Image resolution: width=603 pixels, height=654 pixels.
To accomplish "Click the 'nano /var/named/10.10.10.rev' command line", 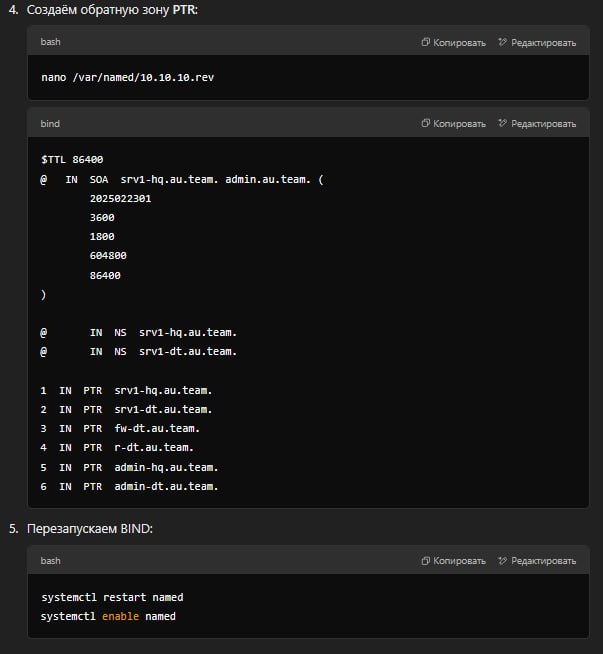I will pyautogui.click(x=127, y=77).
